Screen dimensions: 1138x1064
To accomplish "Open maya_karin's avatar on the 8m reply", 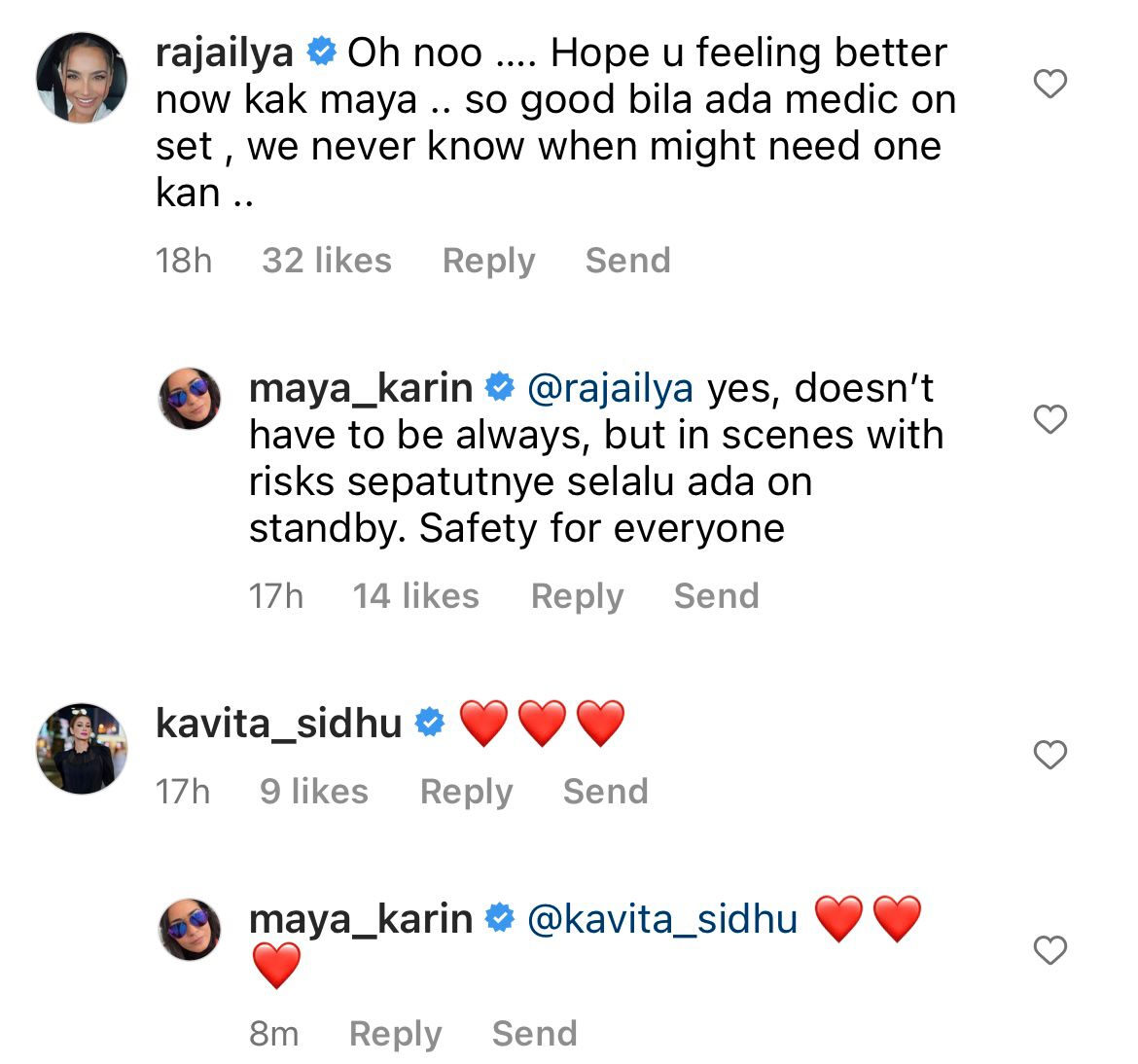I will pyautogui.click(x=190, y=930).
